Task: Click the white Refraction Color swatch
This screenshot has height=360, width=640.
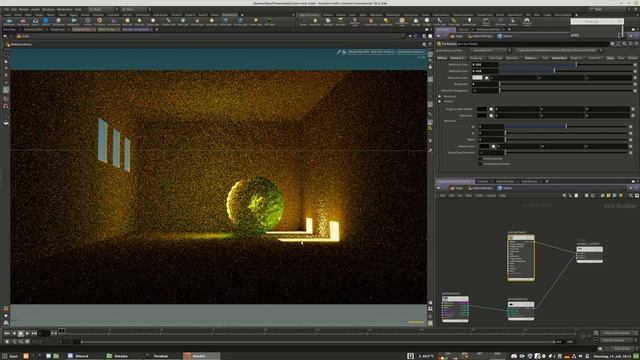Action: (x=477, y=78)
